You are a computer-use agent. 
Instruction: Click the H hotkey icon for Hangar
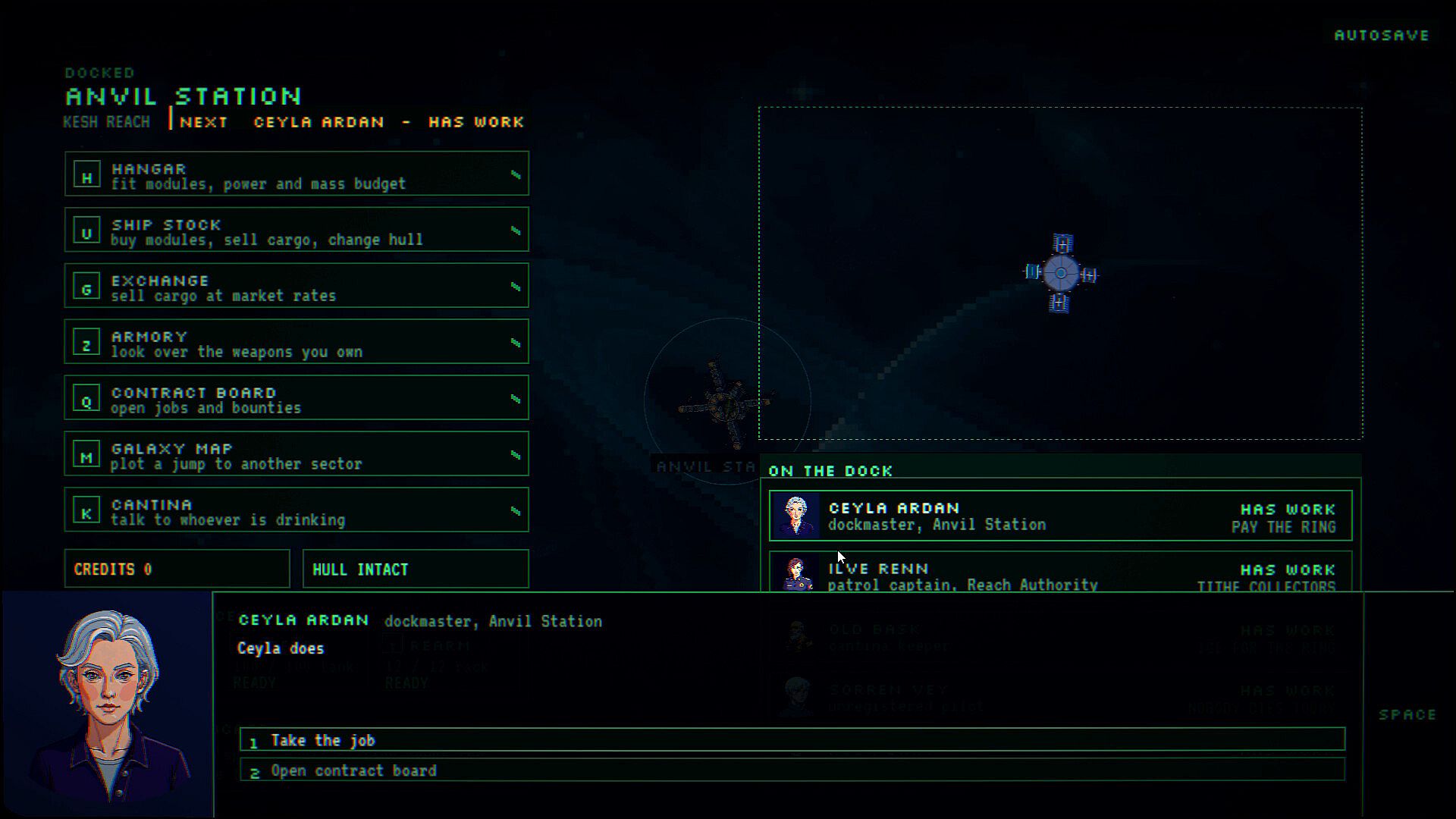coord(86,175)
